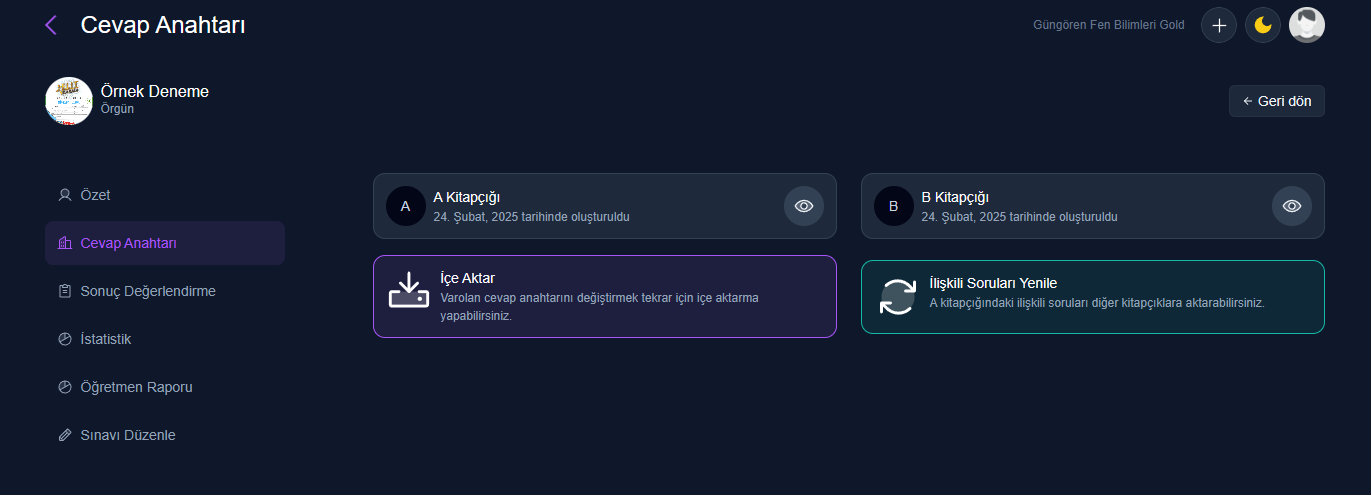Click the A booklet circle badge

coord(406,206)
